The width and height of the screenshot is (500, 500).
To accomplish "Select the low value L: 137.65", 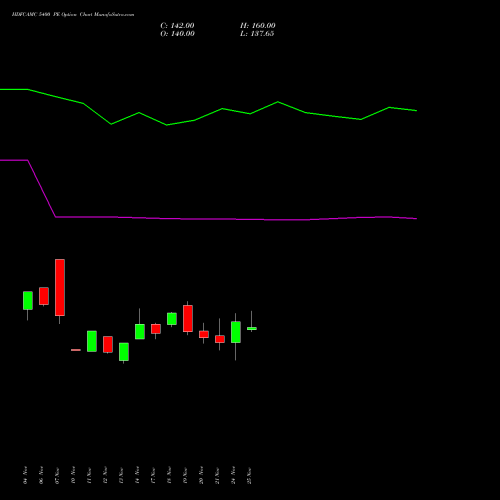I will coord(257,34).
